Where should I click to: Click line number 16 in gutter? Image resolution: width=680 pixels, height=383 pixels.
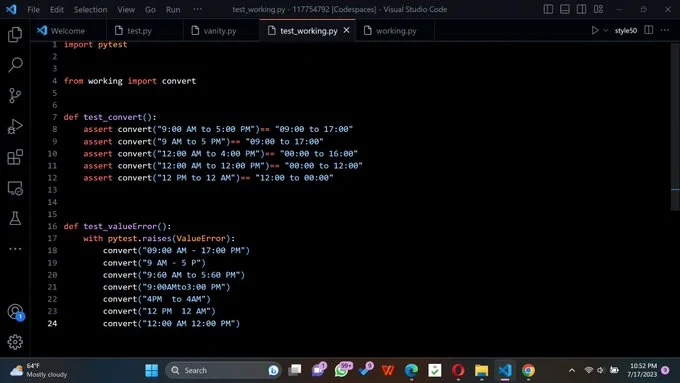[52, 226]
